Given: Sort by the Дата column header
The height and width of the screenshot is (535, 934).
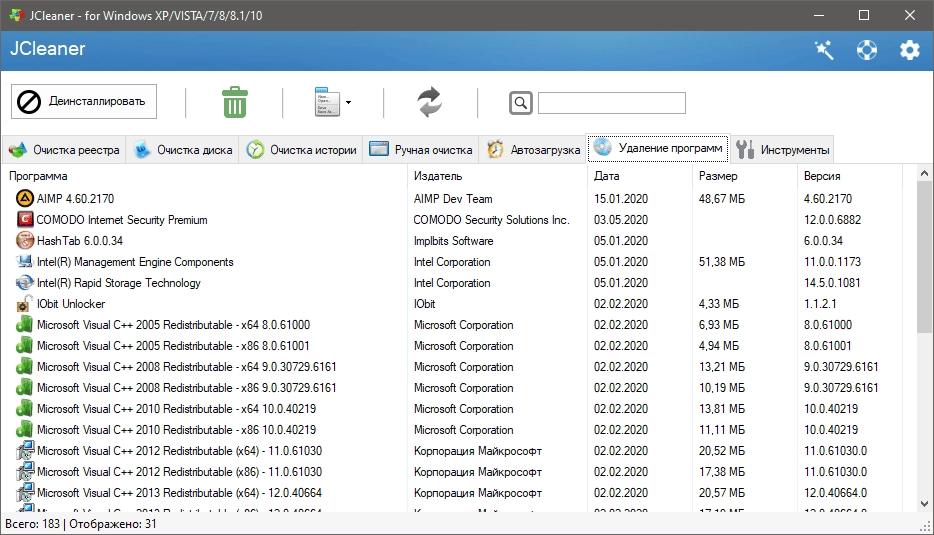Looking at the screenshot, I should click(x=606, y=176).
